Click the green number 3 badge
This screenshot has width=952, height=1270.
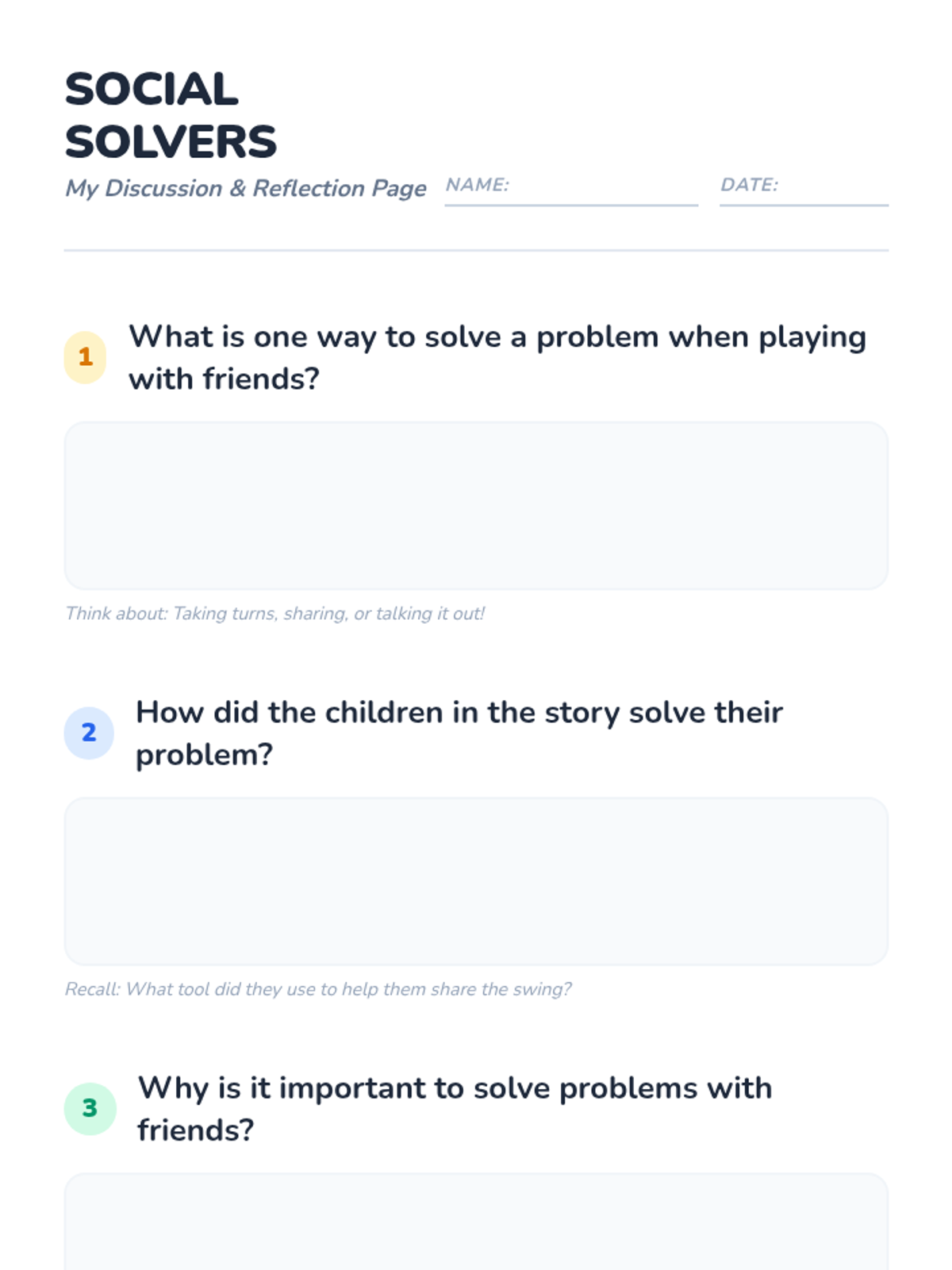tap(90, 1108)
